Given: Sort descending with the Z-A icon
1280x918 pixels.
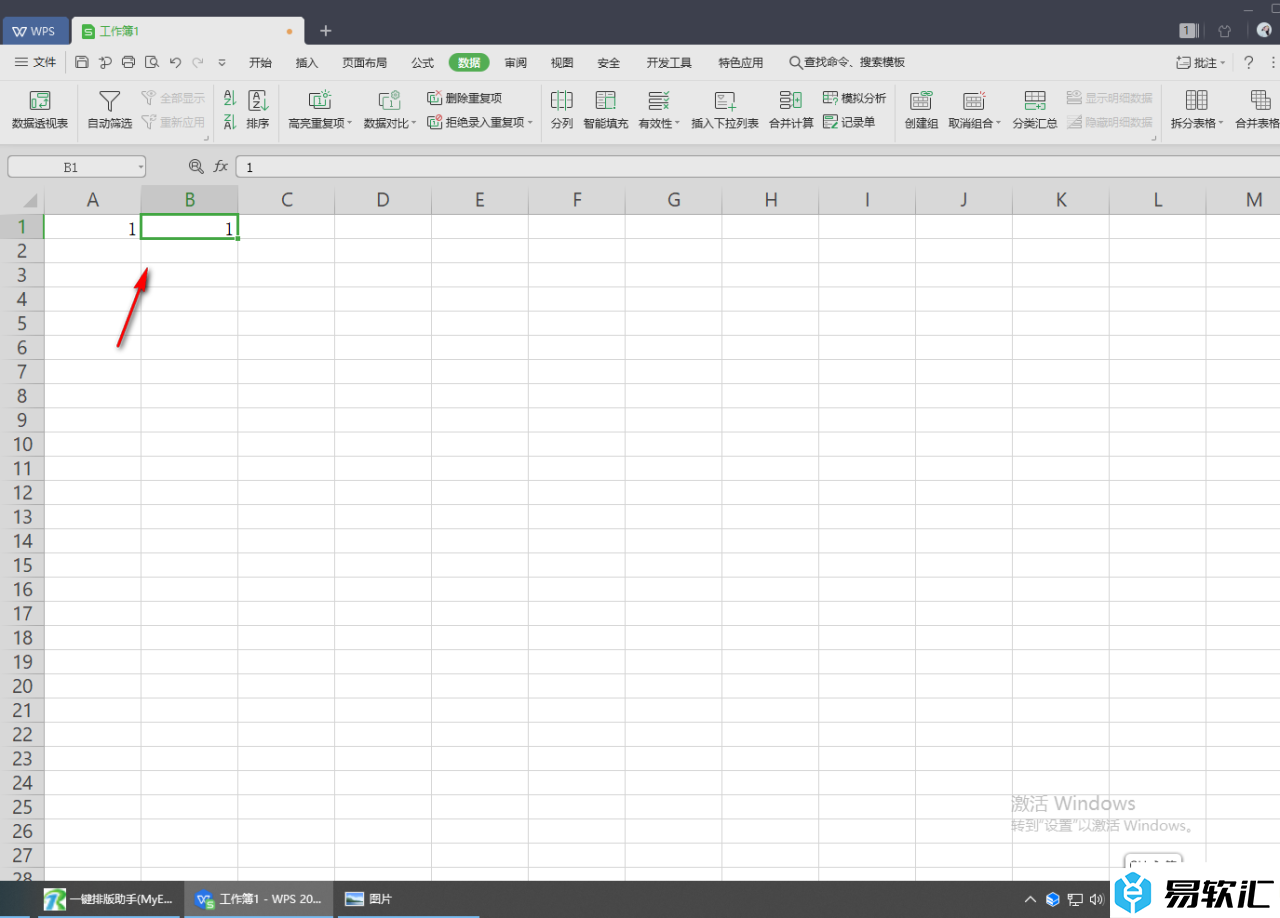Looking at the screenshot, I should click(229, 122).
